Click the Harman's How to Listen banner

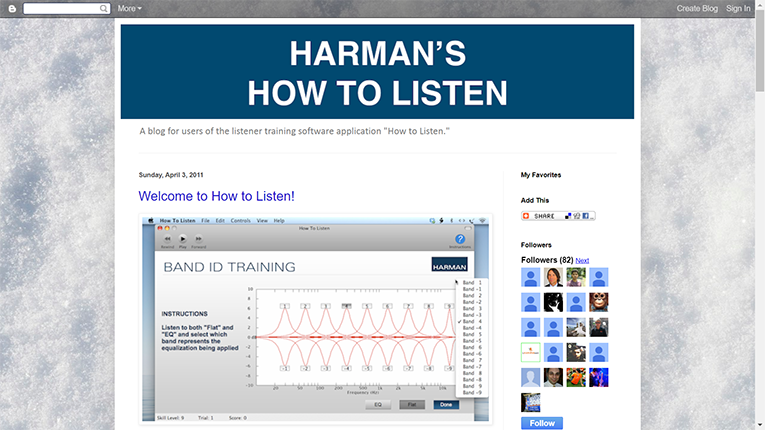point(377,72)
